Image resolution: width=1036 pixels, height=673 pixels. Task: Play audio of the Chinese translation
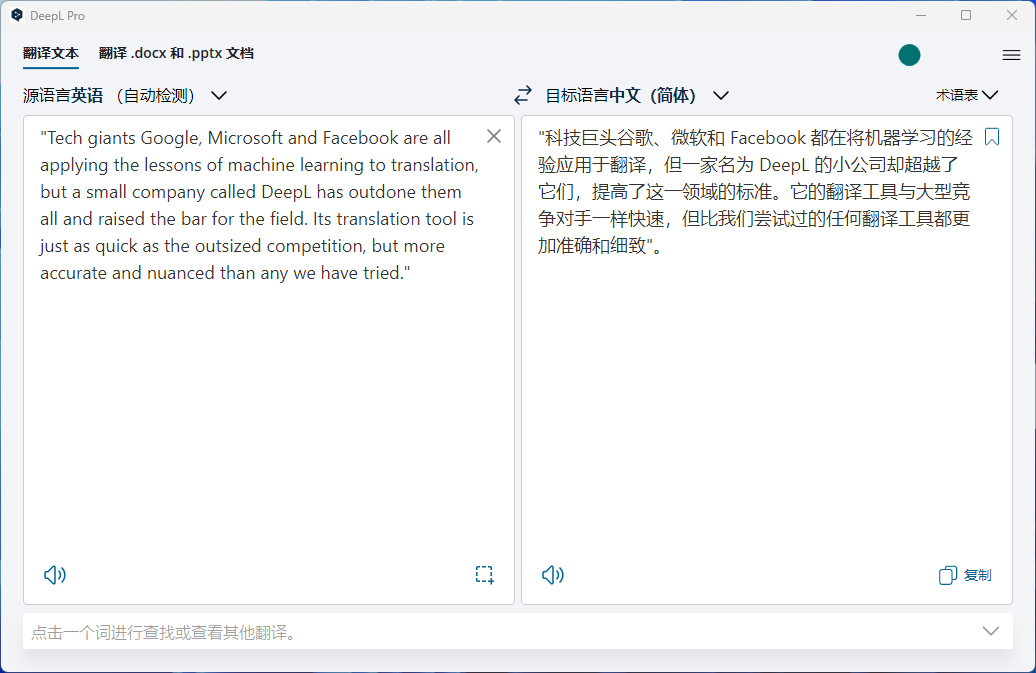point(553,575)
